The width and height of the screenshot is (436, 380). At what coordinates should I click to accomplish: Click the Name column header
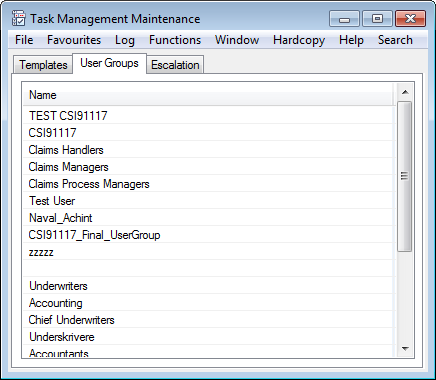click(x=208, y=95)
